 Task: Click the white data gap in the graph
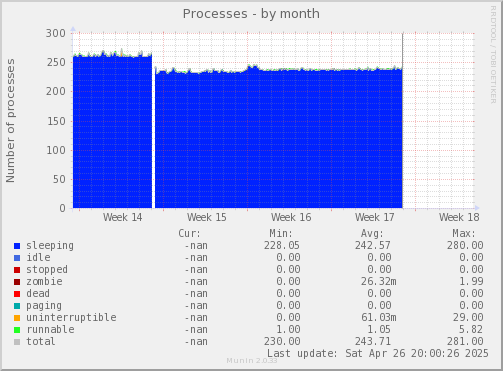pyautogui.click(x=153, y=133)
